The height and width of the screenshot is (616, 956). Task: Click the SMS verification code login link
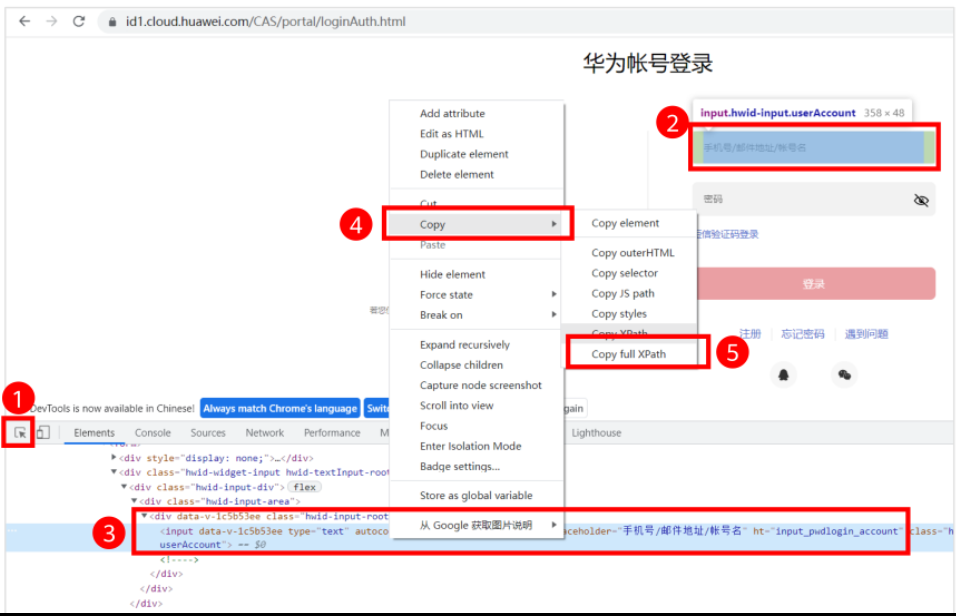(x=727, y=234)
